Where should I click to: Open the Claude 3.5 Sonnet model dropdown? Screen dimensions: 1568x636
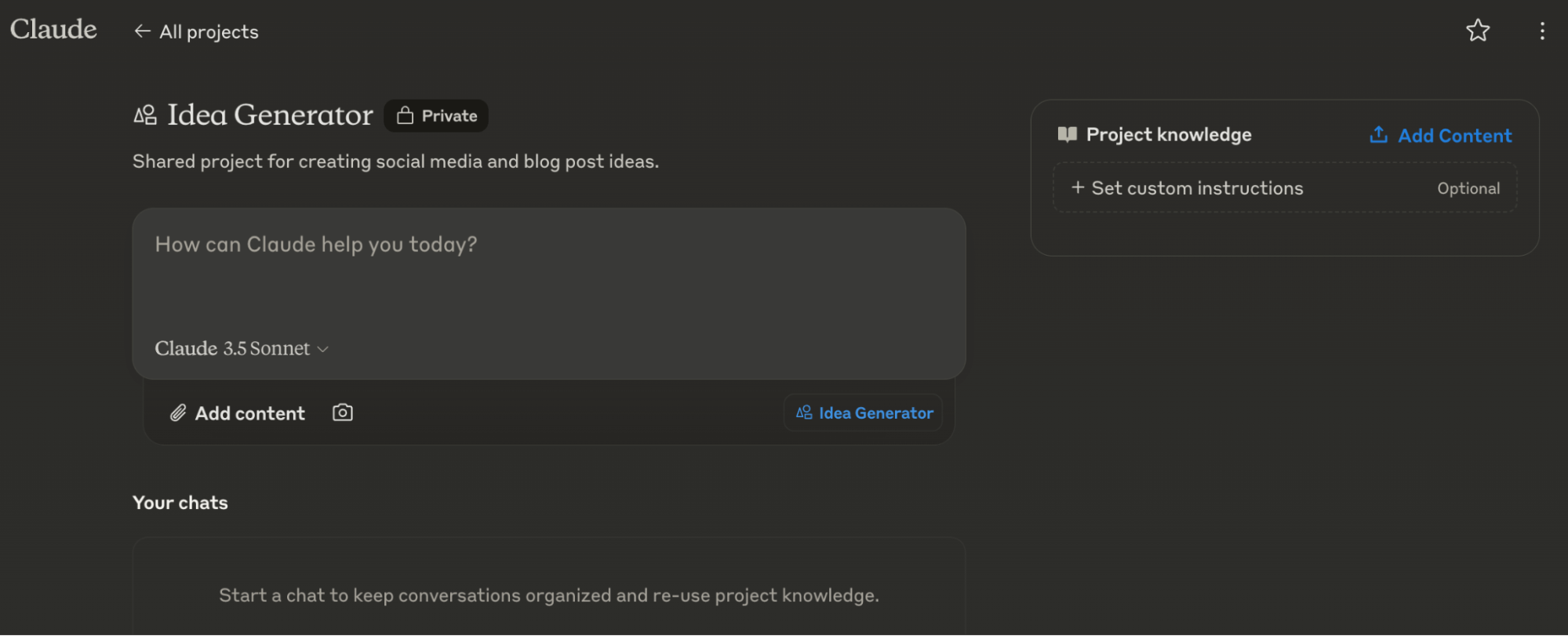click(242, 348)
